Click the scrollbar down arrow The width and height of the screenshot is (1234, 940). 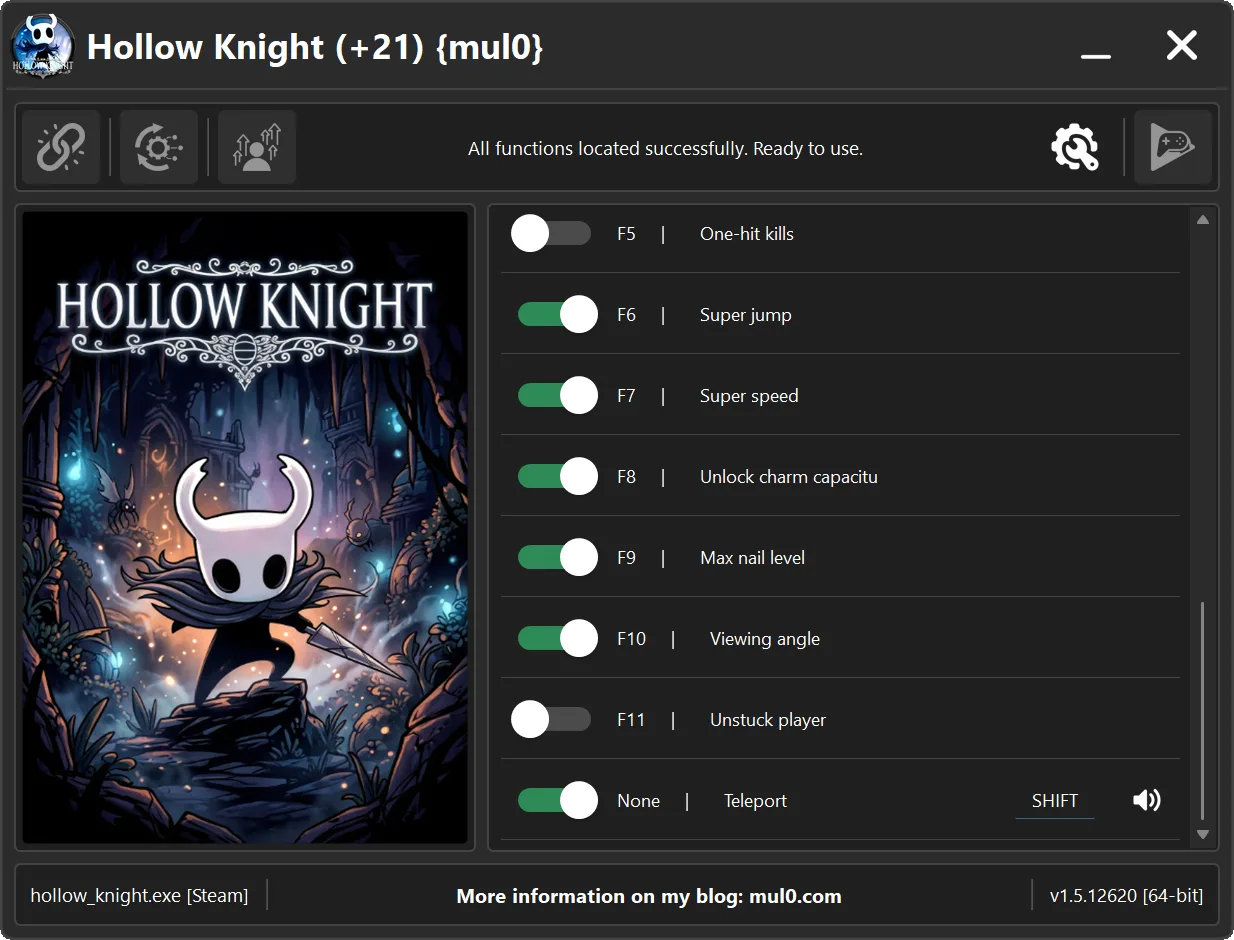[1203, 834]
